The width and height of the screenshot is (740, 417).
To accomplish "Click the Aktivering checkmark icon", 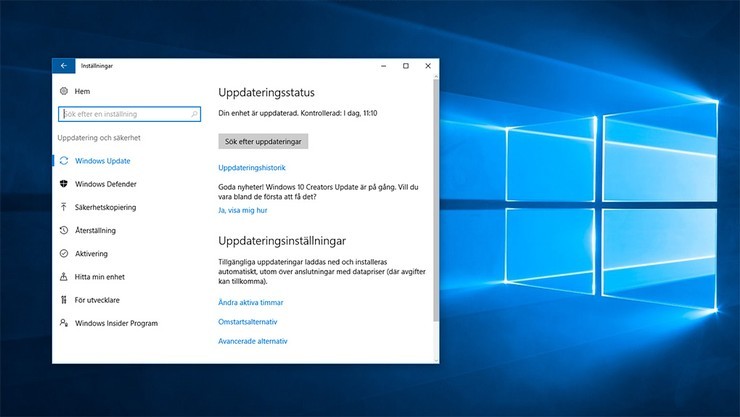I will pyautogui.click(x=64, y=253).
